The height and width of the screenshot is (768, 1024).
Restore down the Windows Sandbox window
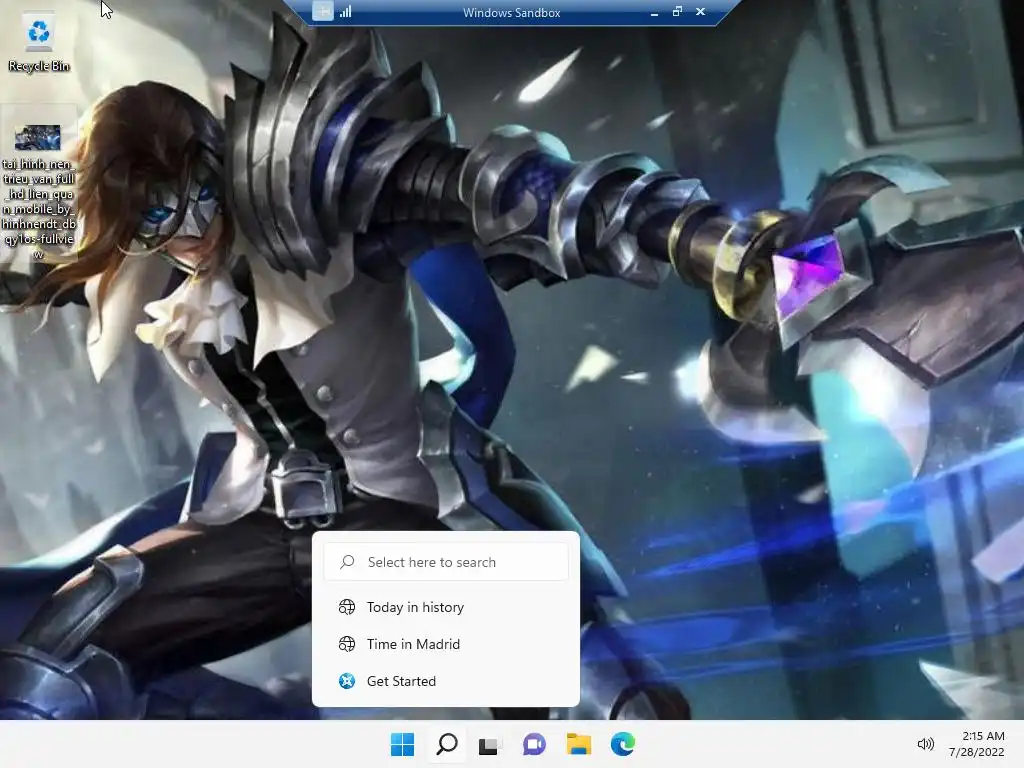coord(677,11)
